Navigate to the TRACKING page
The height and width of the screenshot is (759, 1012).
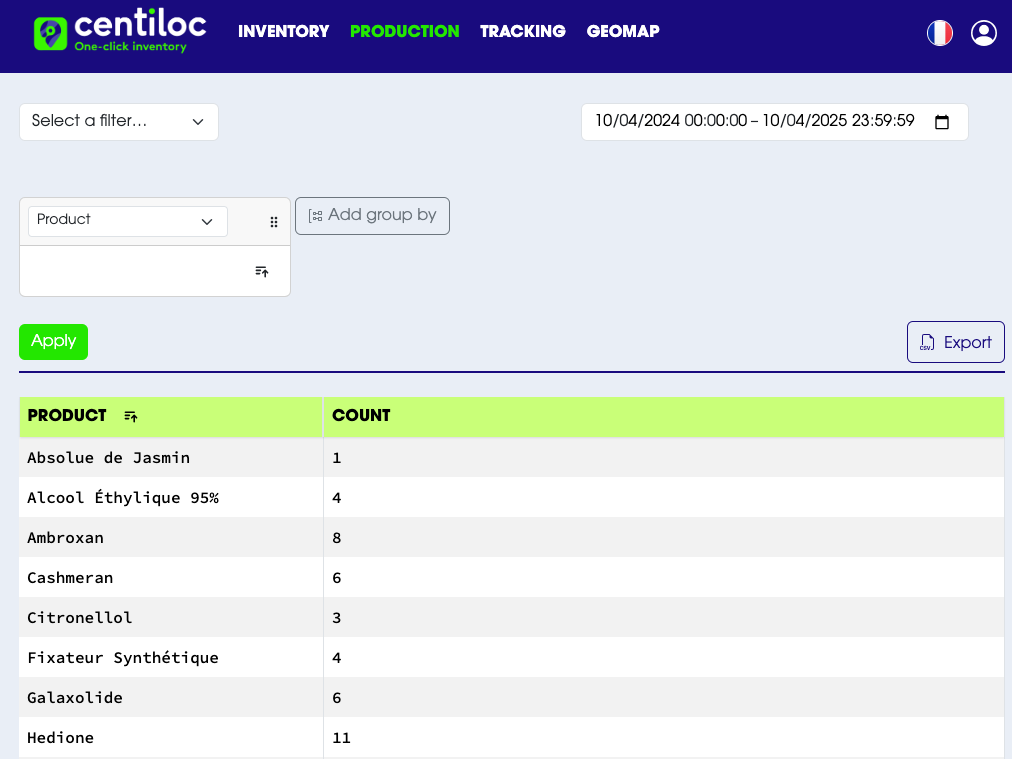coord(522,32)
